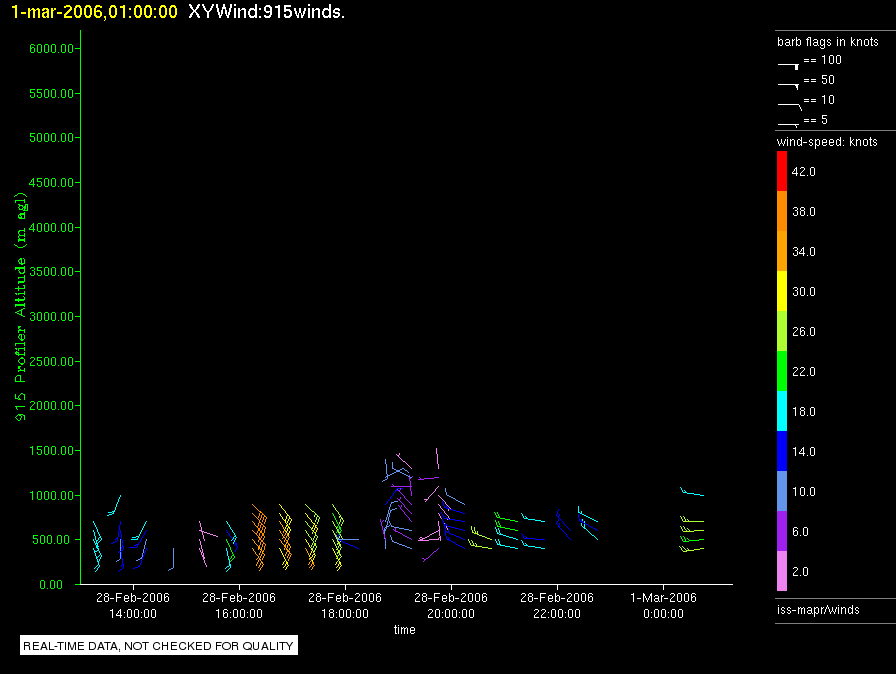Click the 3000.00 altitude axis label
The width and height of the screenshot is (896, 674).
tap(51, 316)
